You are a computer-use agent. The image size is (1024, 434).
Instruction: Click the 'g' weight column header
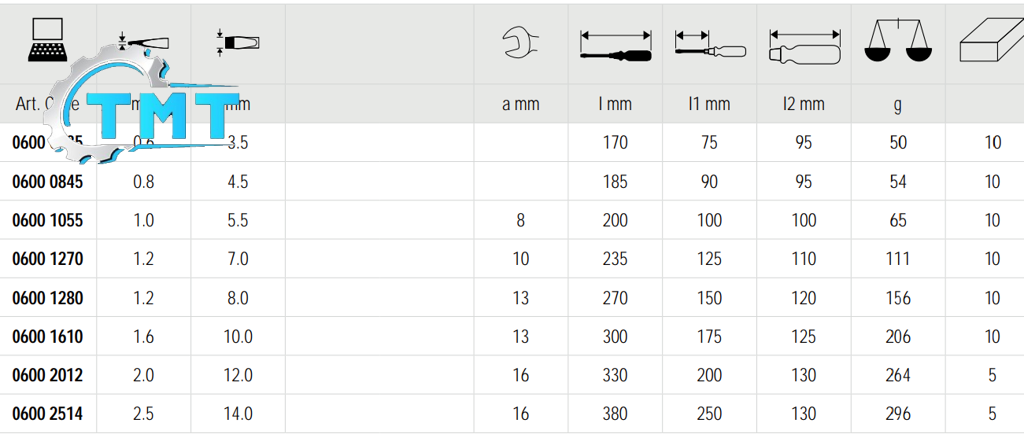tap(897, 104)
